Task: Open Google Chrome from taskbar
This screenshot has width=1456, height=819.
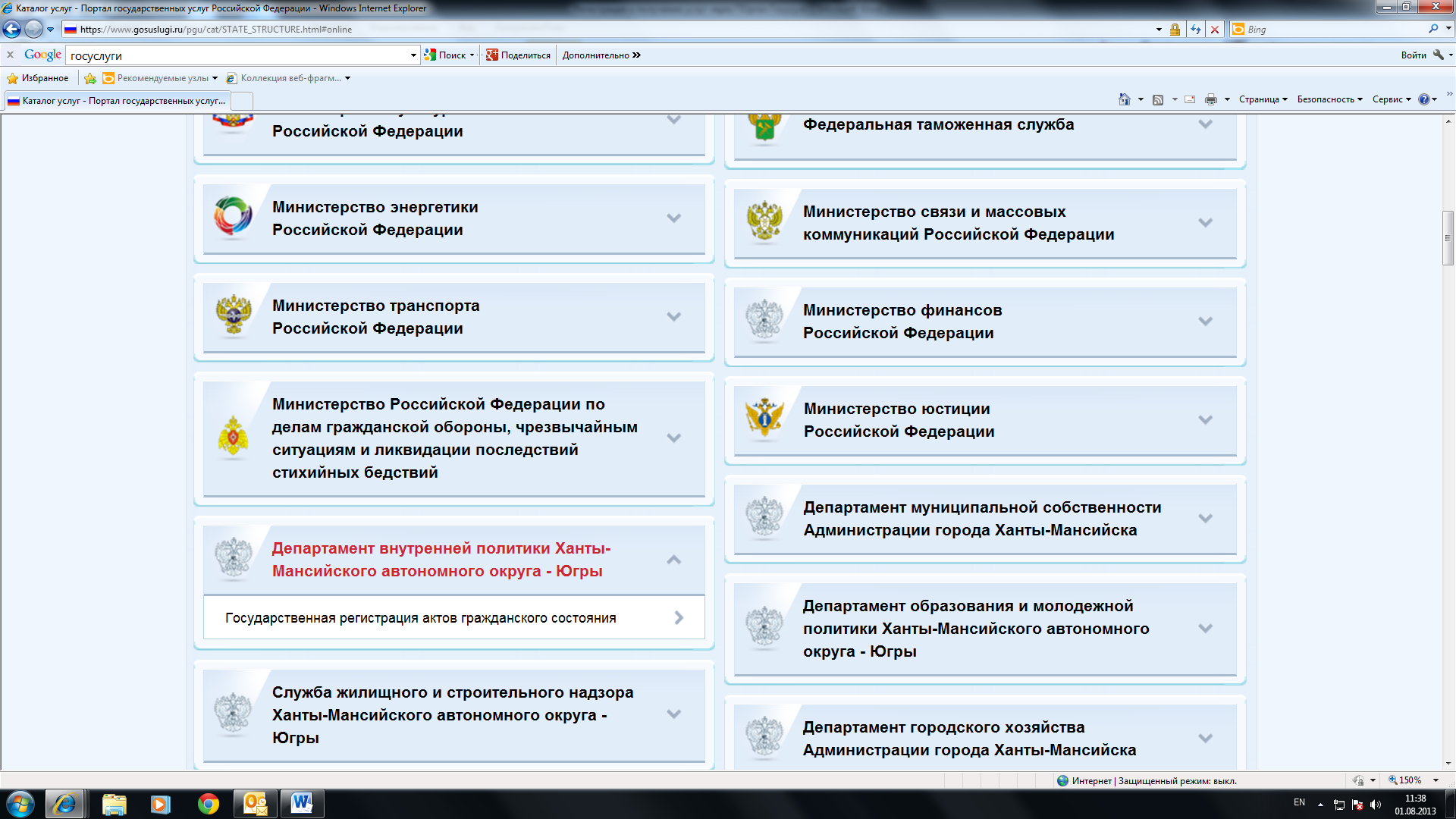Action: pos(208,804)
